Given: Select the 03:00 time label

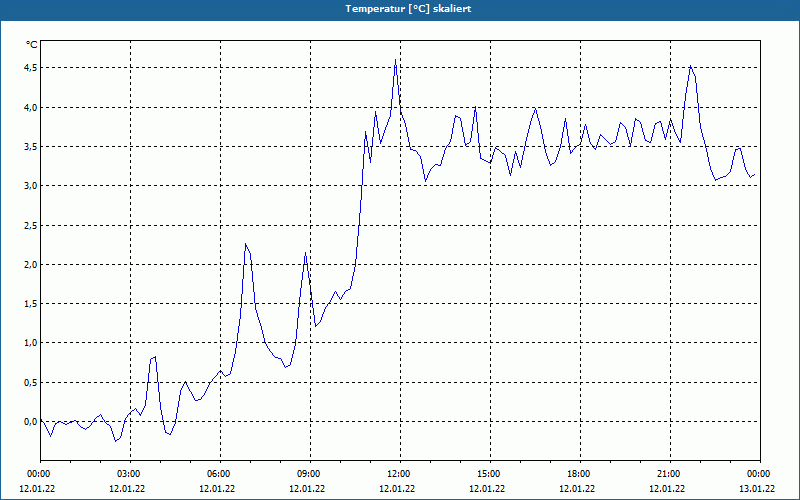Looking at the screenshot, I should coord(129,474).
